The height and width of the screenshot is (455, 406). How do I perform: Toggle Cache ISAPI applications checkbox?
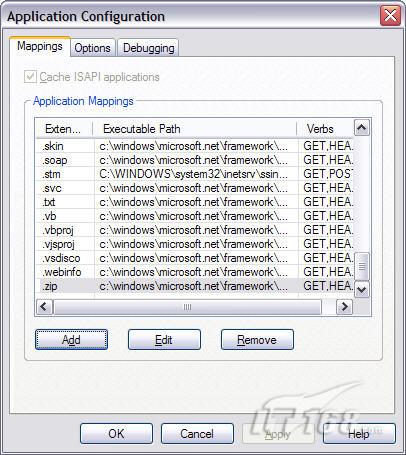click(x=30, y=77)
